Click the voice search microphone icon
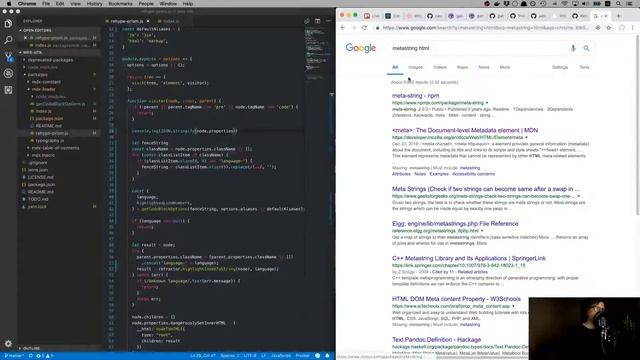Viewport: 640px width, 360px height. tap(573, 48)
